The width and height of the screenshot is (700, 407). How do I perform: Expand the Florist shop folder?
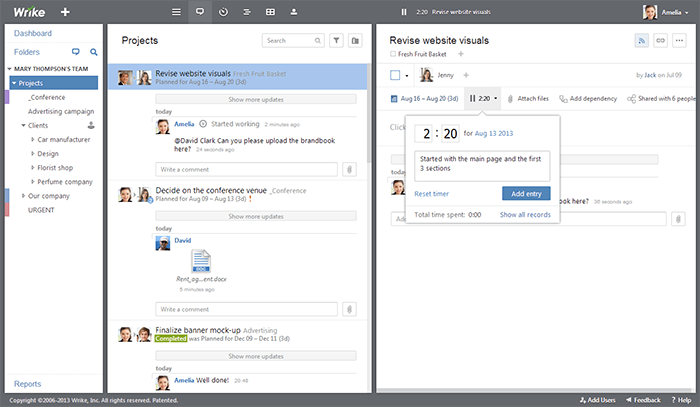[33, 168]
